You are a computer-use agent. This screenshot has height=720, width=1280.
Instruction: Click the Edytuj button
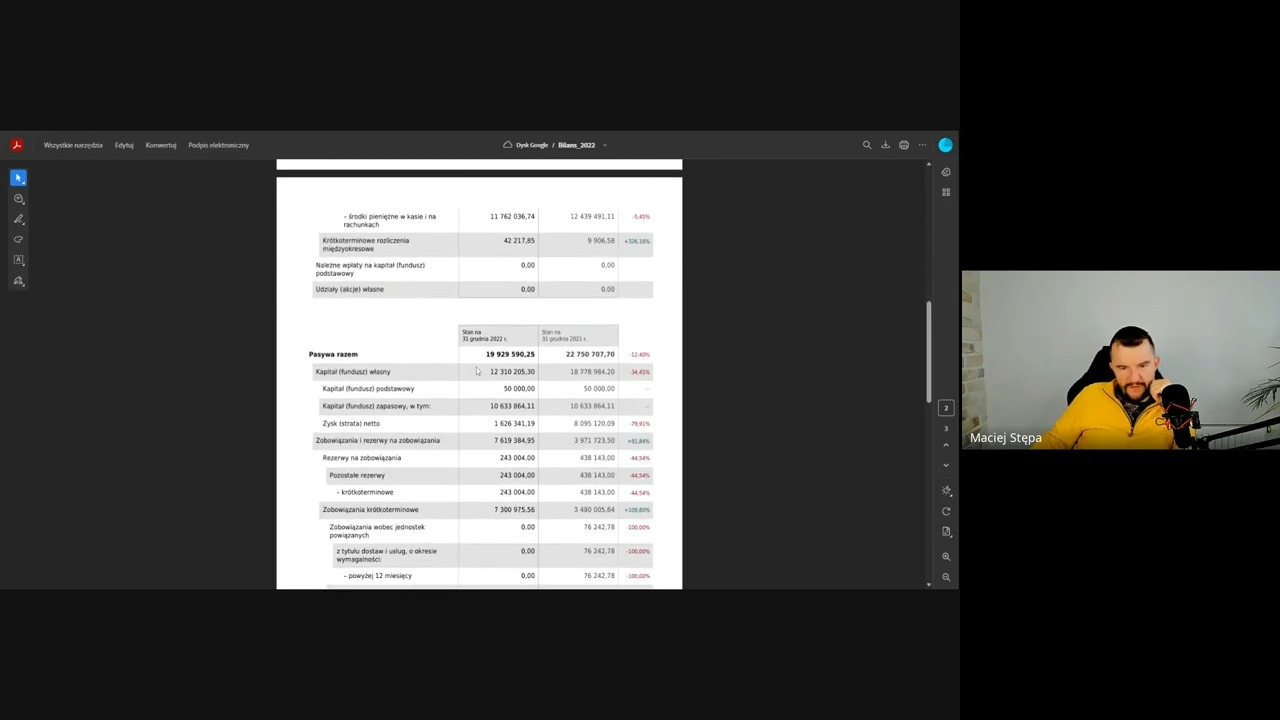[x=124, y=145]
